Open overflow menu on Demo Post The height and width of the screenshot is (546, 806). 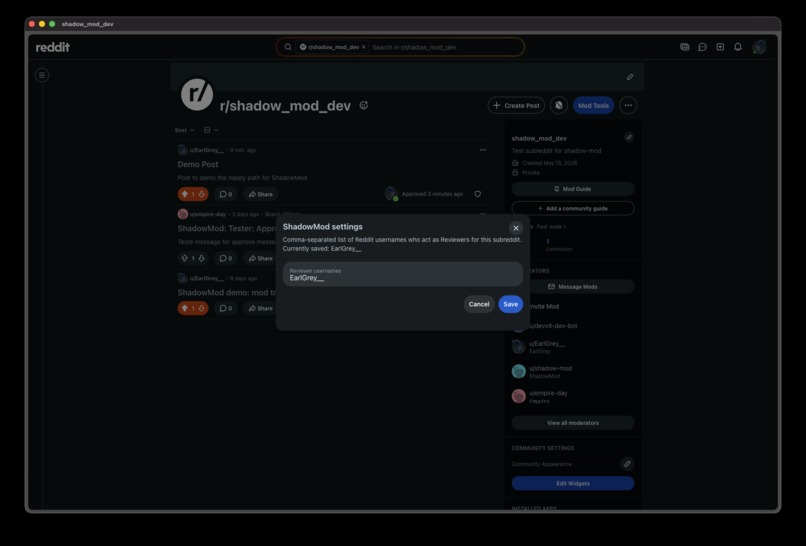483,150
